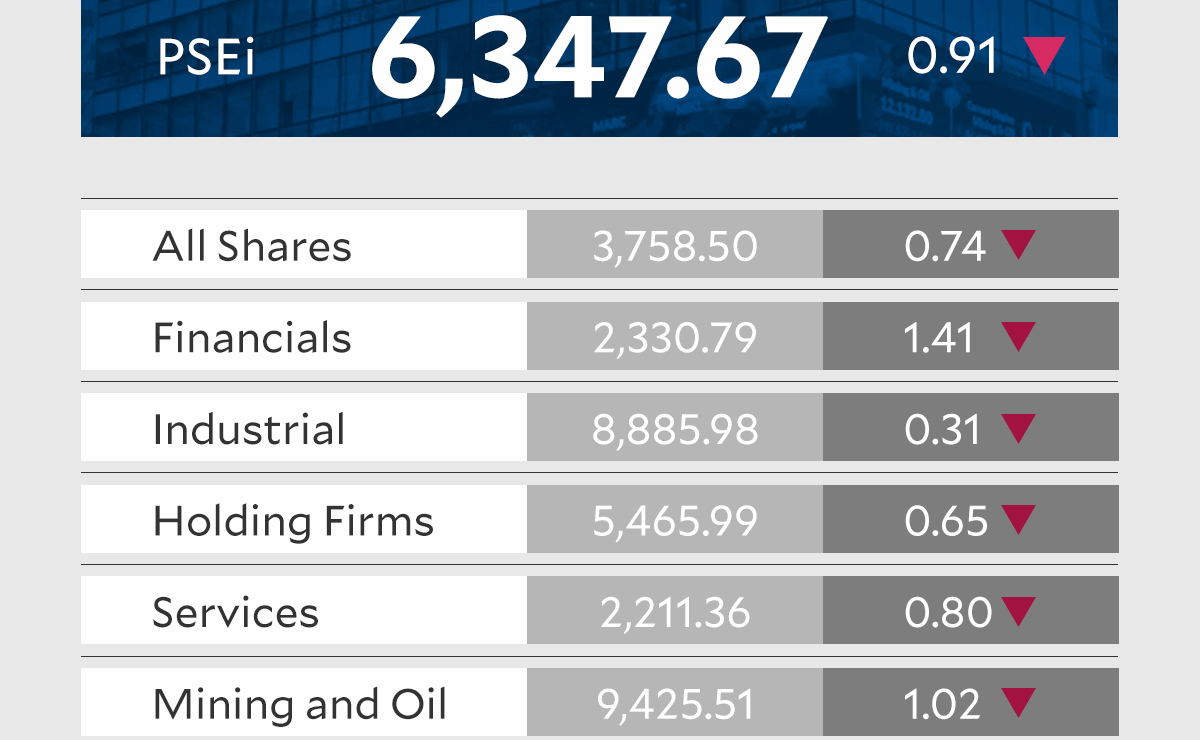
Task: Click the All Shares value 3,758.50
Action: click(675, 246)
